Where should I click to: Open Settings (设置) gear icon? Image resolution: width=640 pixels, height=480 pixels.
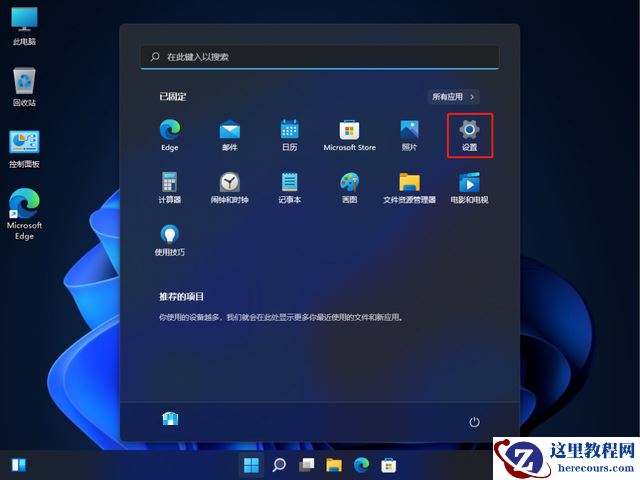point(469,135)
